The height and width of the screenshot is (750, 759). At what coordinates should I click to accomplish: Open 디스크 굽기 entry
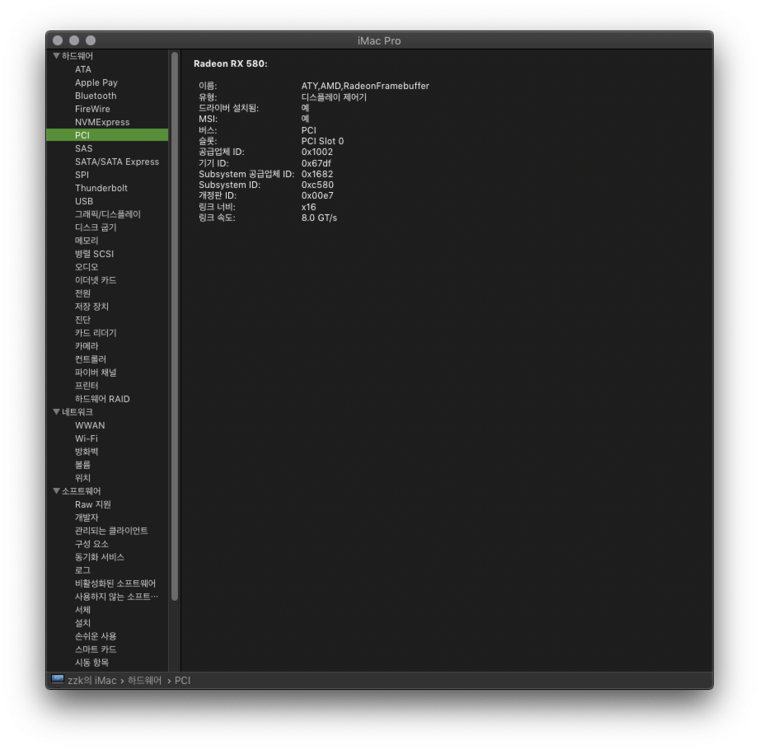[95, 227]
